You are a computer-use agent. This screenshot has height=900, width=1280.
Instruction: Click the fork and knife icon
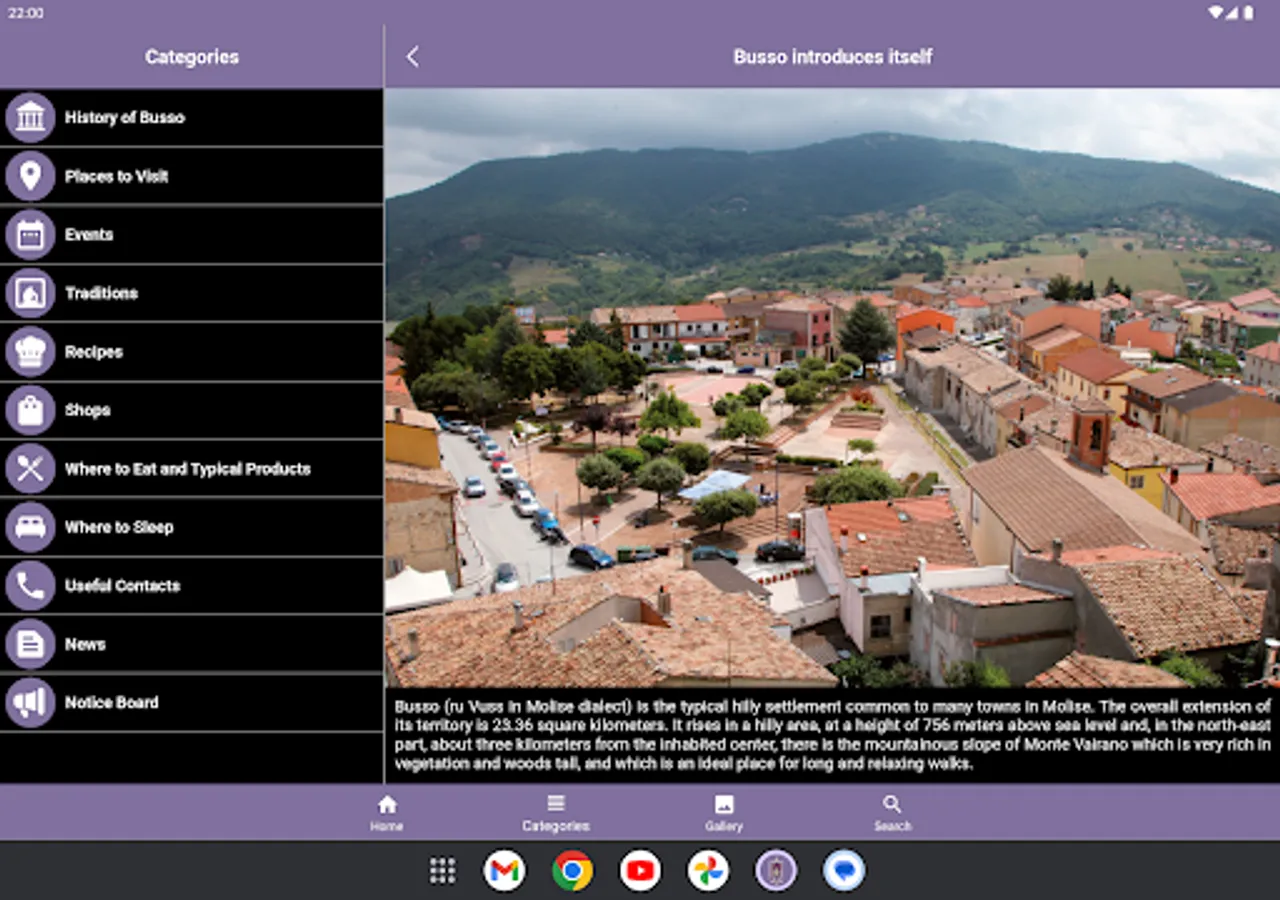[30, 468]
